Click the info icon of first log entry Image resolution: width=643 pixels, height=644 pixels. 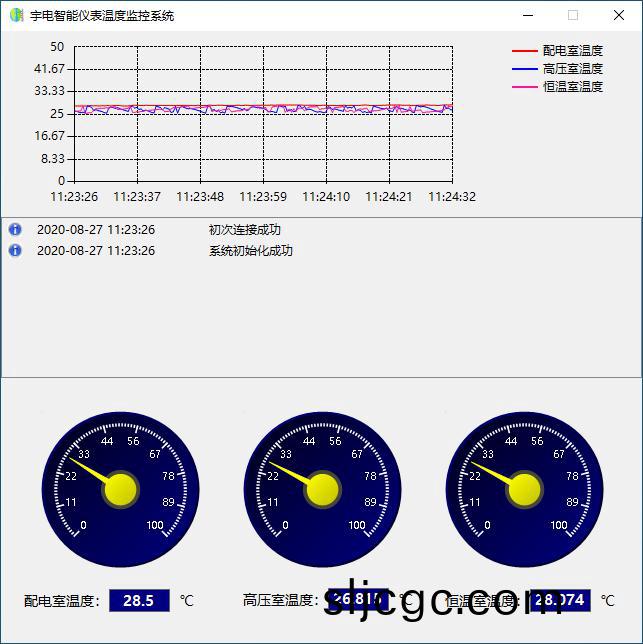tap(15, 229)
